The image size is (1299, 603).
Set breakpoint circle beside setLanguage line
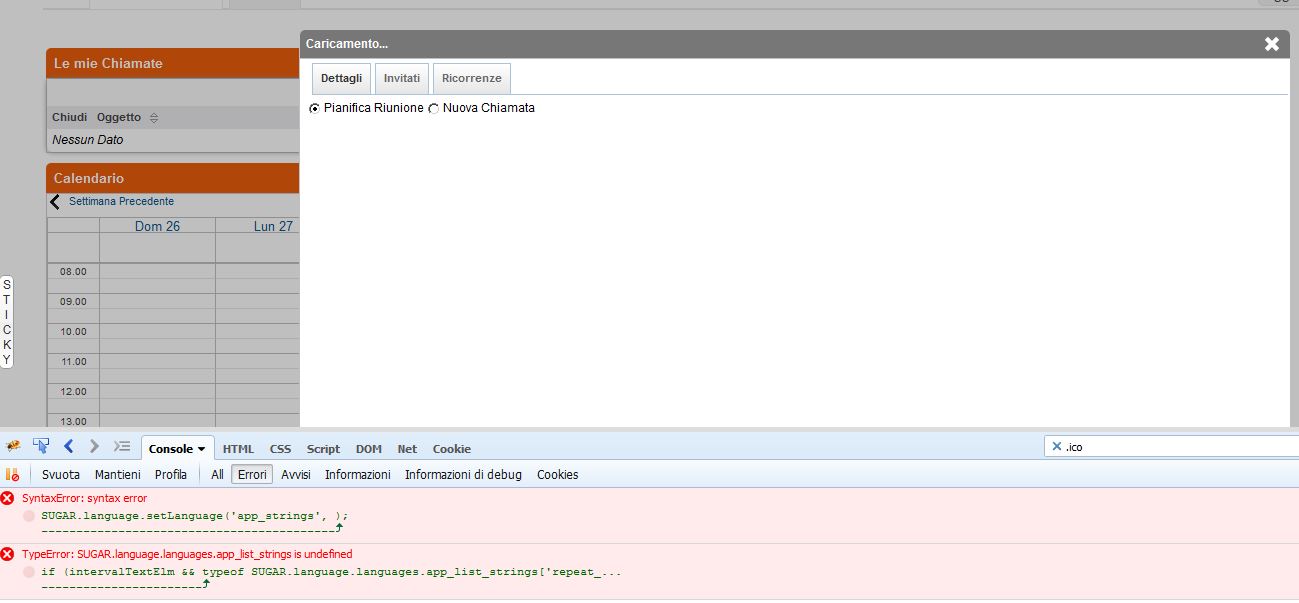tap(29, 516)
